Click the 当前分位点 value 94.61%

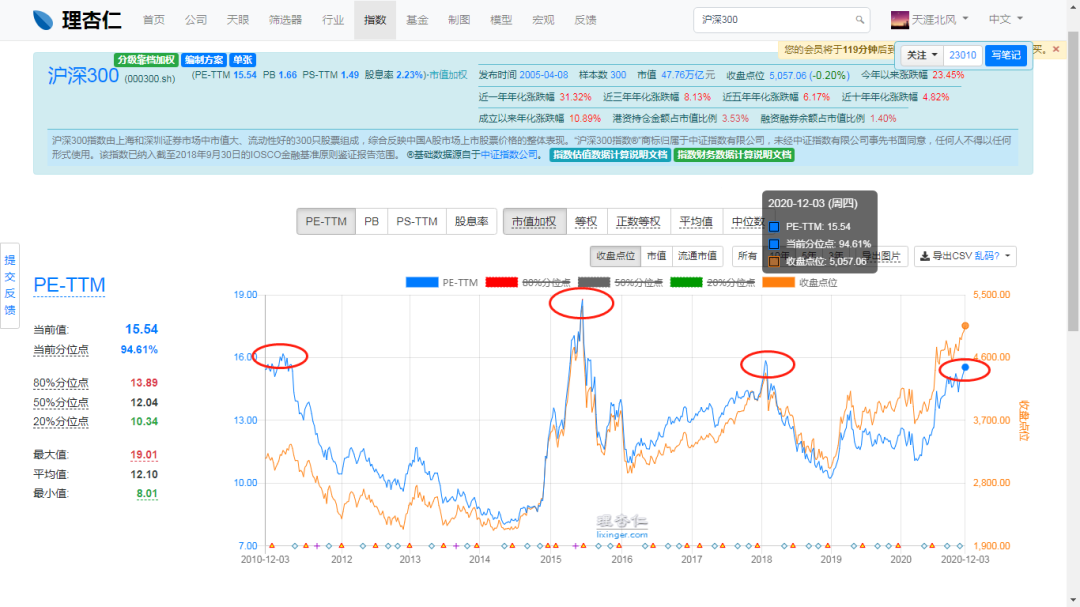pyautogui.click(x=139, y=350)
